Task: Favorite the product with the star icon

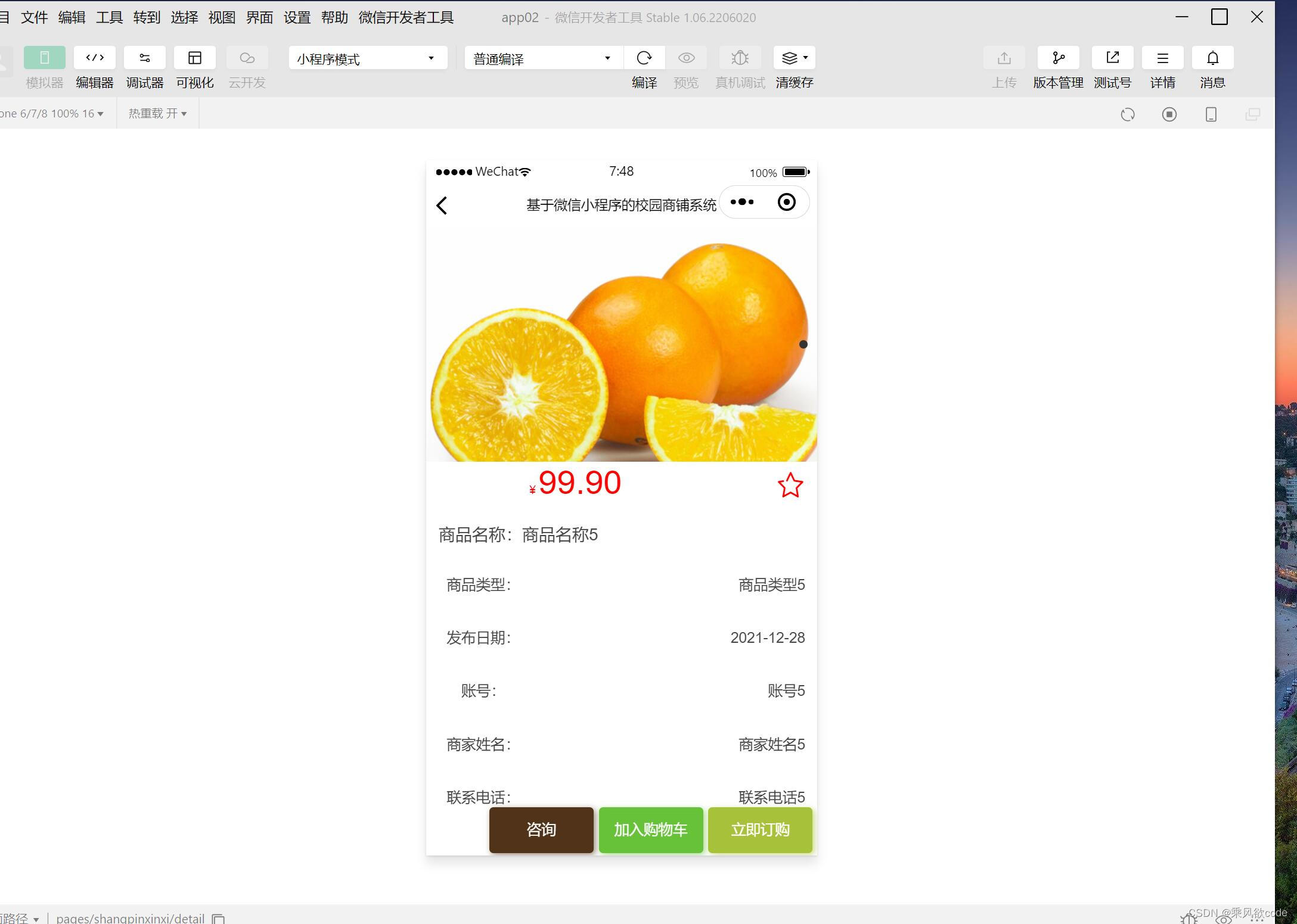Action: pos(790,486)
